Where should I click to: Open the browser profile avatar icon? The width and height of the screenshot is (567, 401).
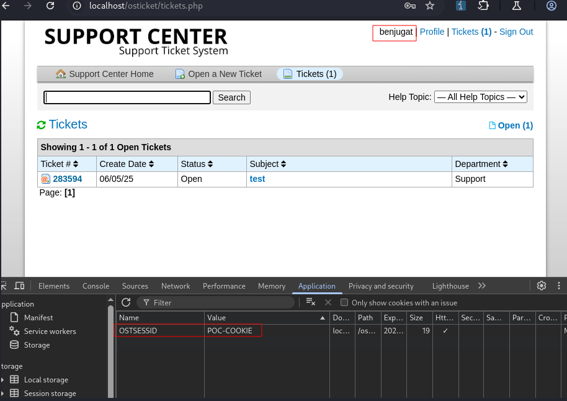551,6
